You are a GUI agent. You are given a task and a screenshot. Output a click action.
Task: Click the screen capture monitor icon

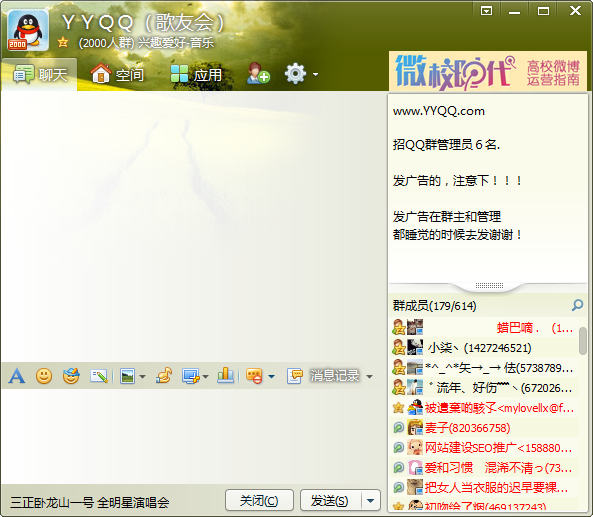pos(191,376)
